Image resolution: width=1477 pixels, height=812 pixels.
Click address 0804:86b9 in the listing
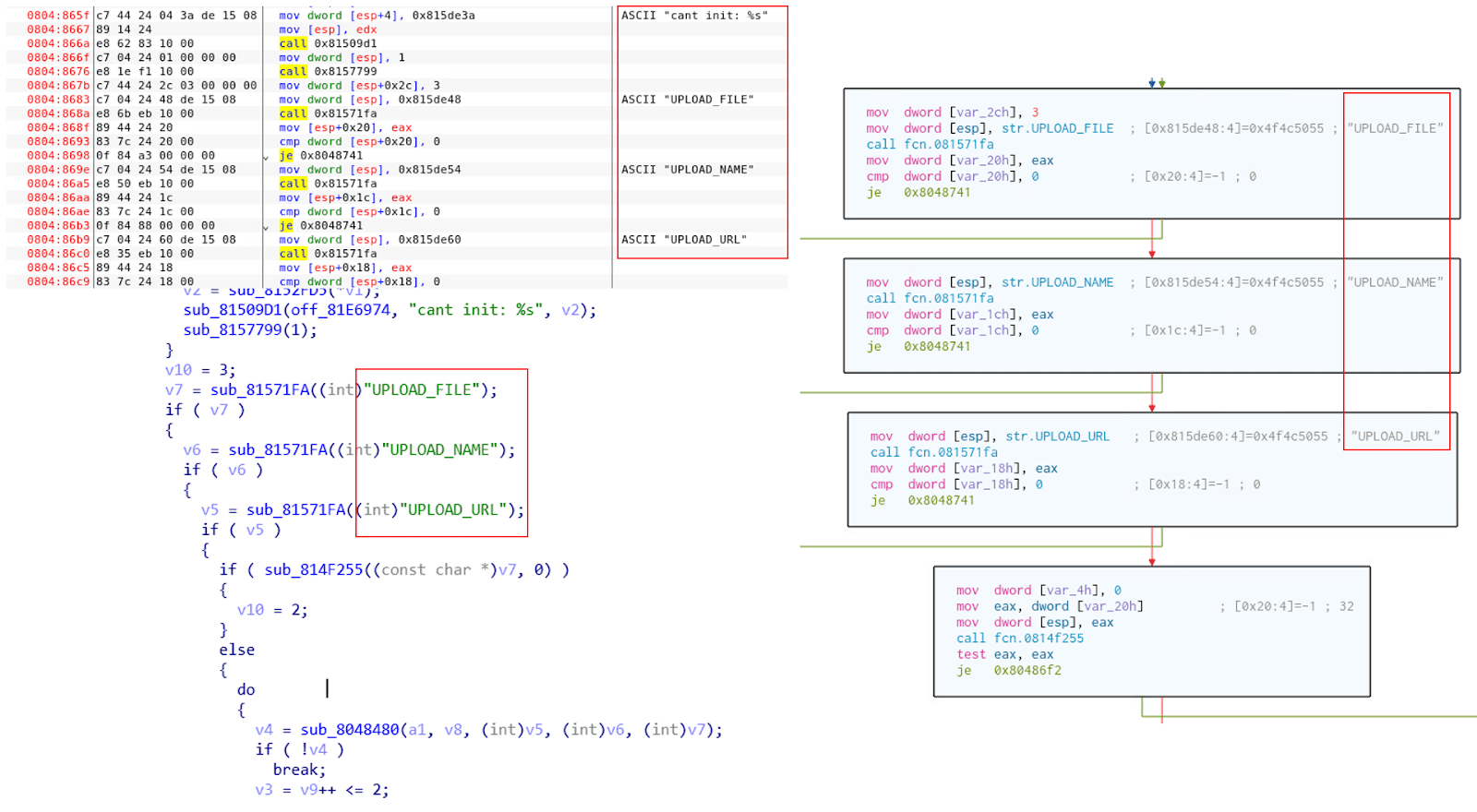coord(58,239)
